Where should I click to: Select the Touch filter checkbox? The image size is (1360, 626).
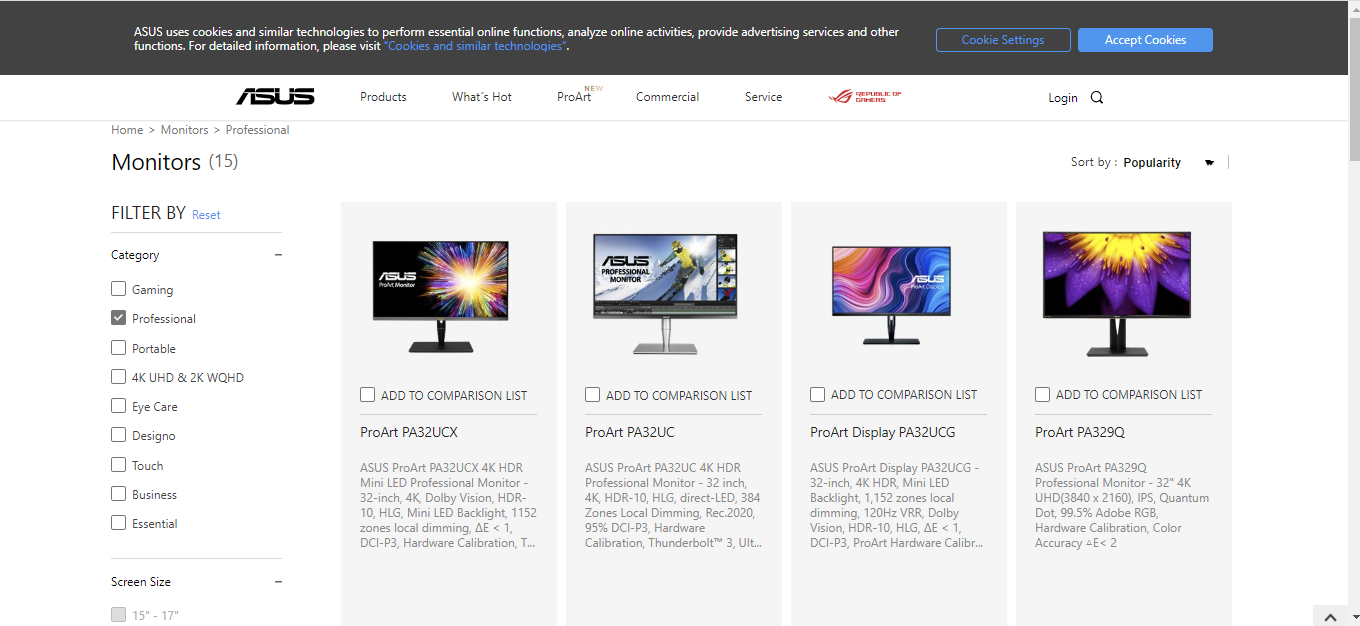(119, 465)
